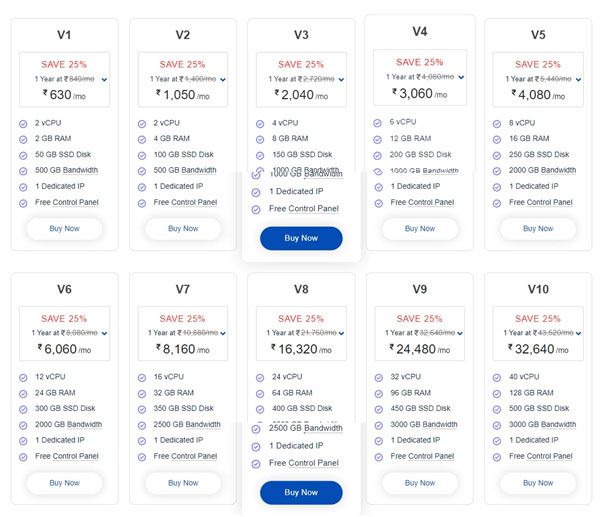Click the checkmark icon beside V1's 2 vCPU
This screenshot has width=606, height=517.
pyautogui.click(x=23, y=123)
